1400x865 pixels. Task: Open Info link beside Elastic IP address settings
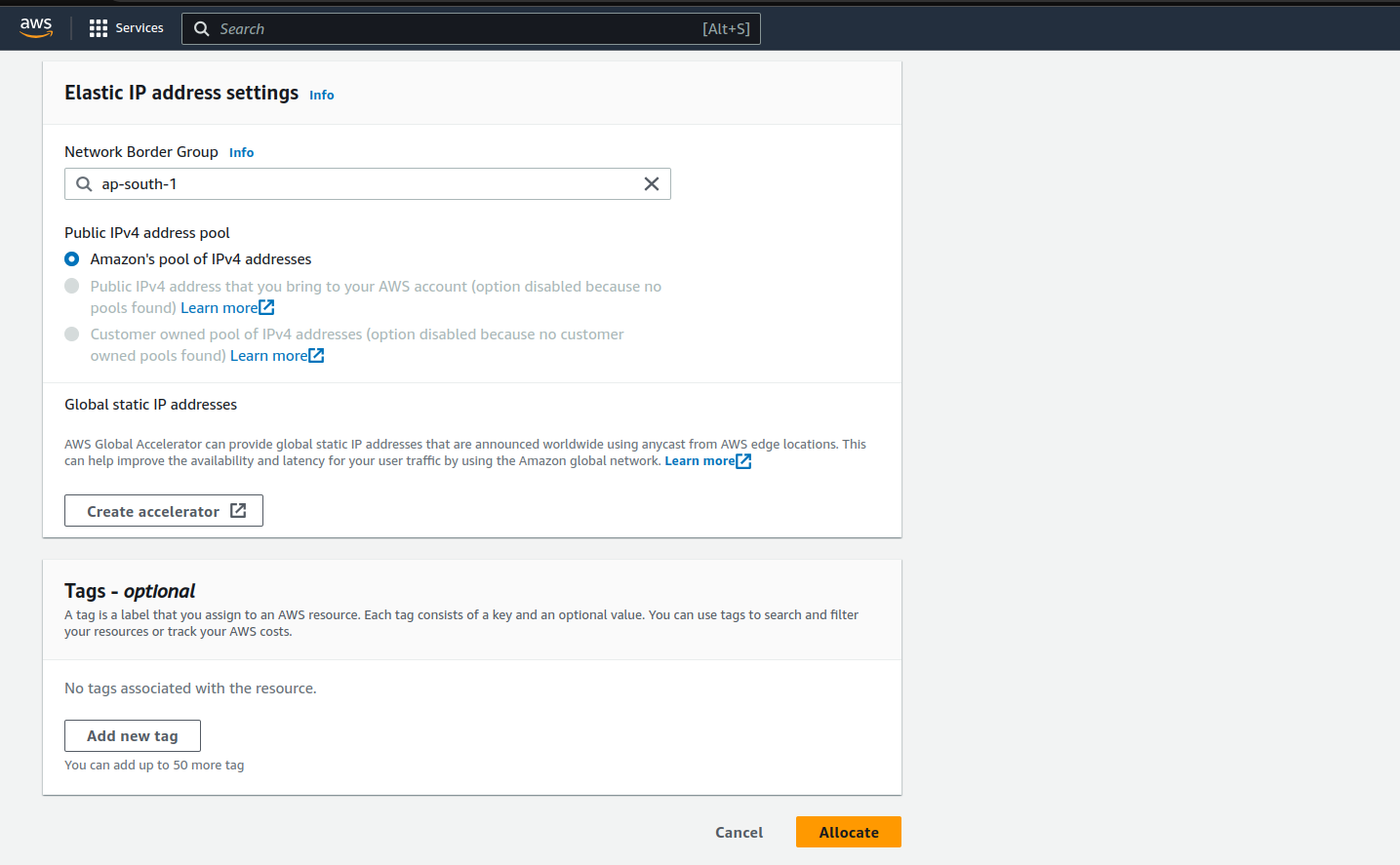point(322,96)
